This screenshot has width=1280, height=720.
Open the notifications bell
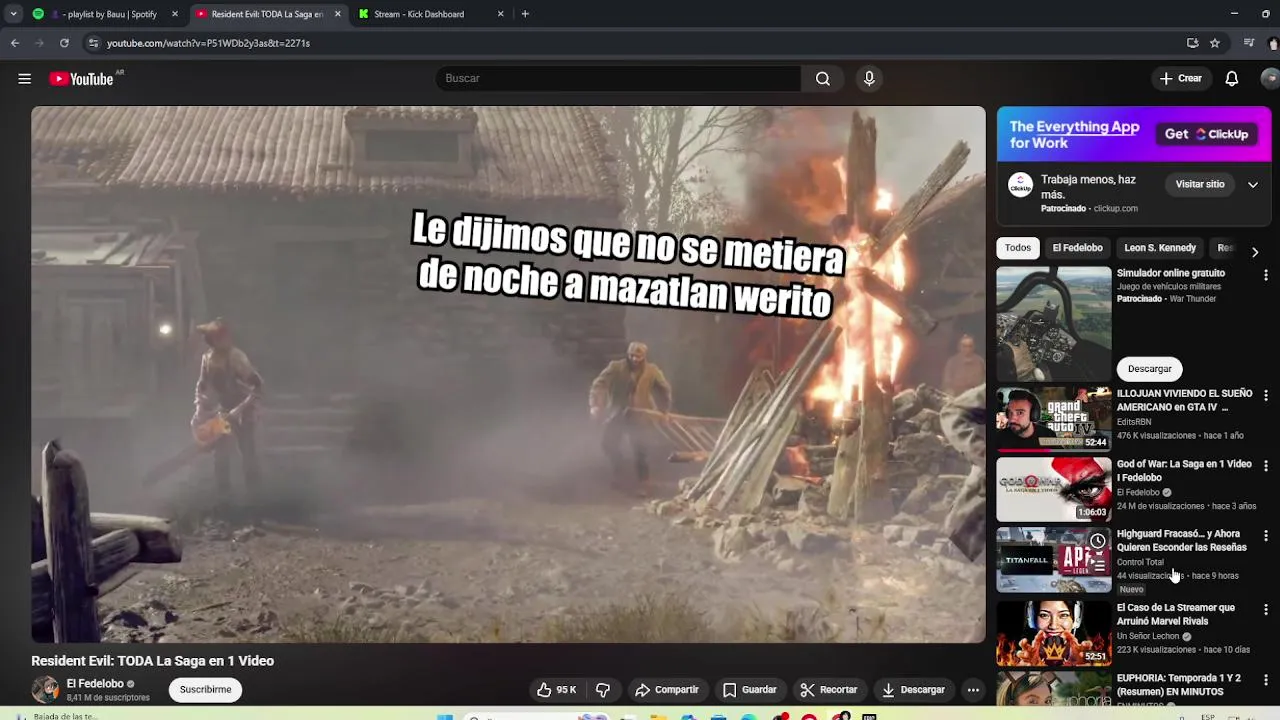click(x=1232, y=79)
